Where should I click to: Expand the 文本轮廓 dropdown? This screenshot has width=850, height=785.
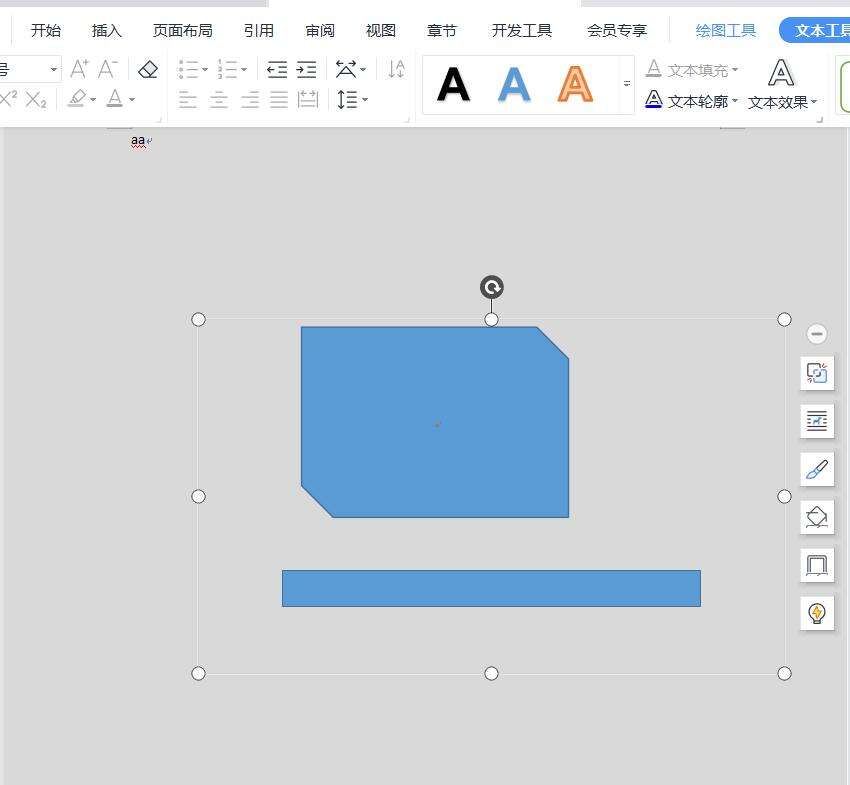[735, 101]
